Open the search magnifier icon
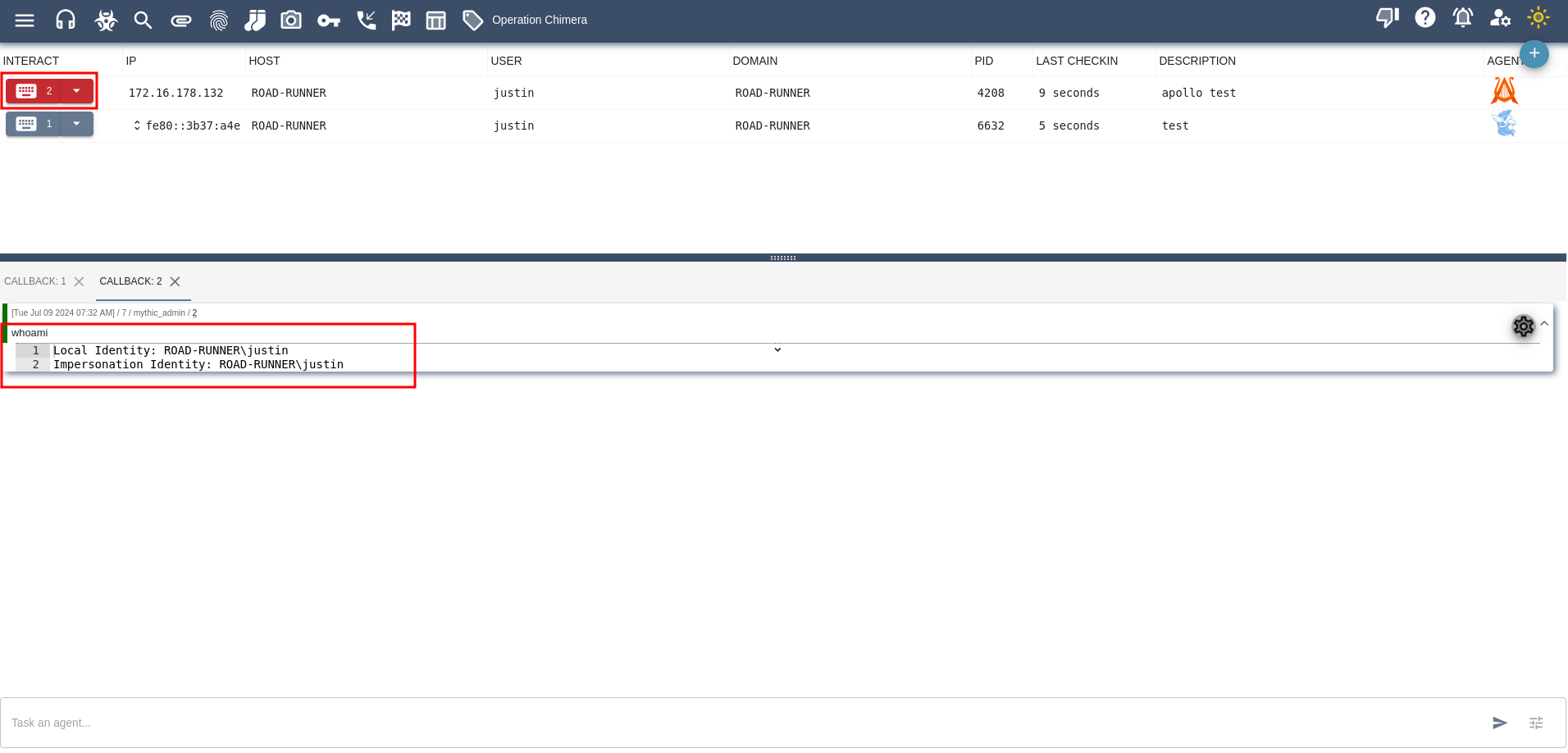Screen dimensions: 1568x753 click(x=143, y=20)
